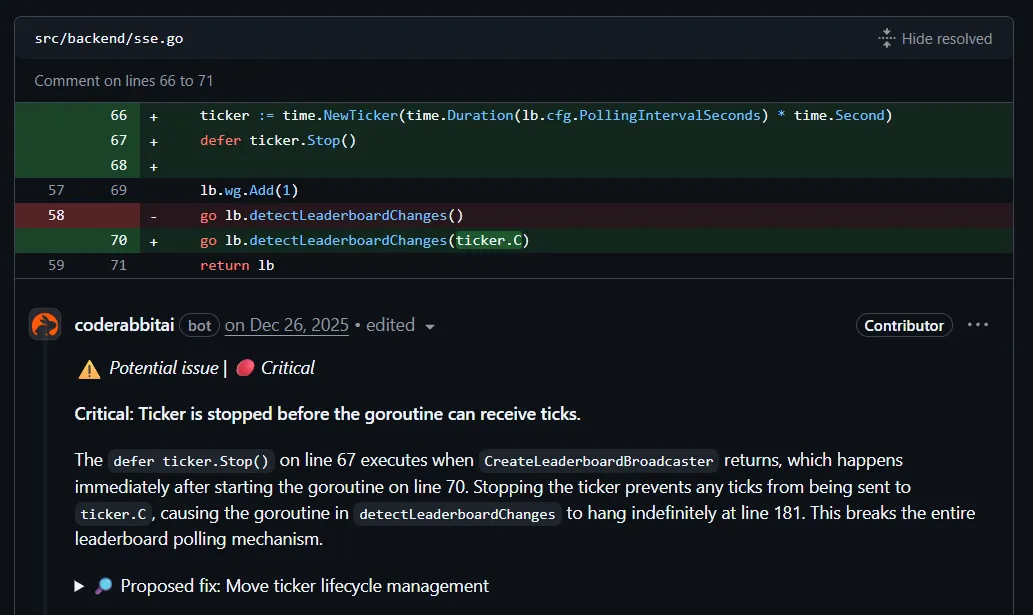Open the comment options kebab menu
Screen dimensions: 1033x615
[978, 323]
